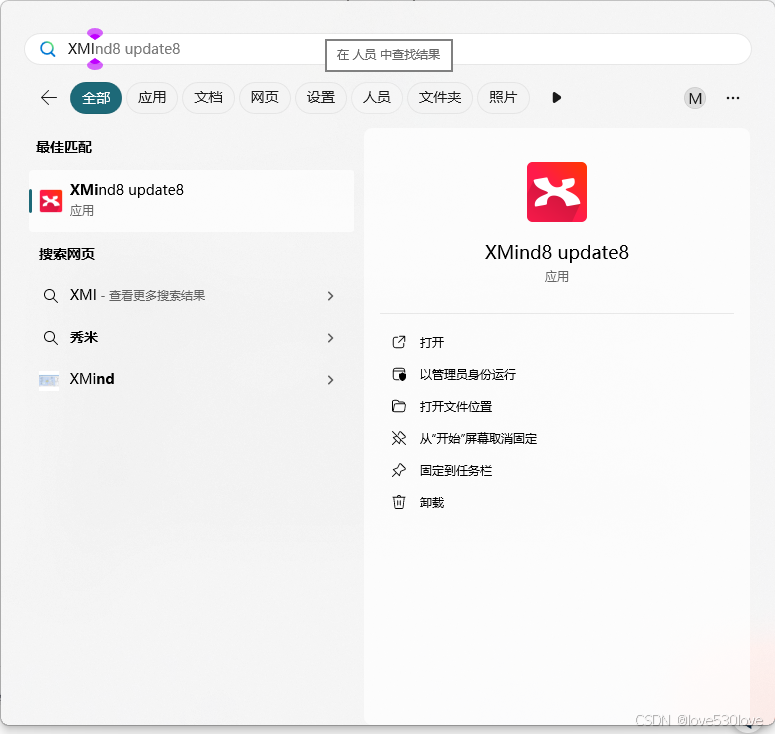Viewport: 775px width, 734px height.
Task: Select the 网页 filter tab
Action: (x=264, y=98)
